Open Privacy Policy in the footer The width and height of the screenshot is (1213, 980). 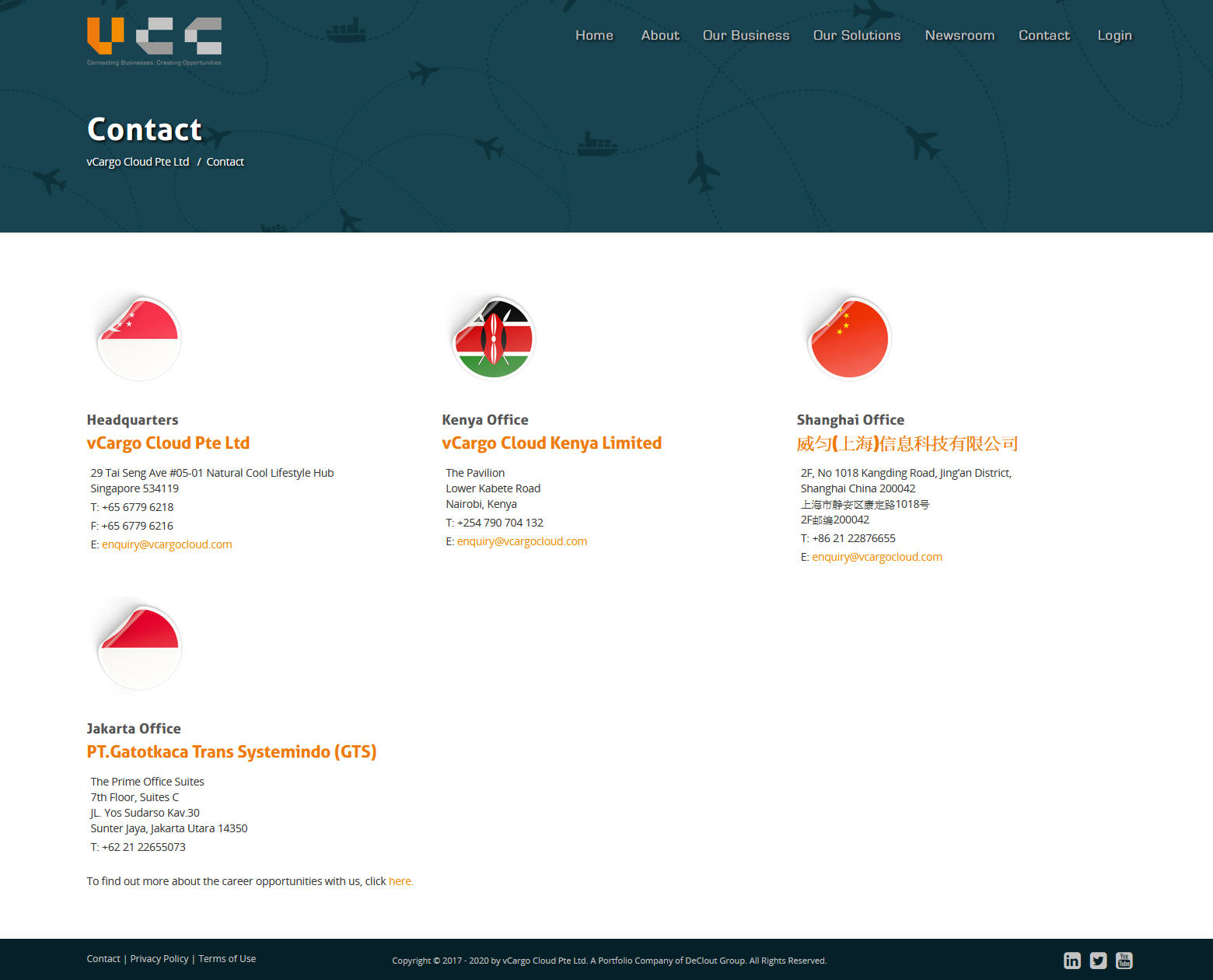pos(159,959)
